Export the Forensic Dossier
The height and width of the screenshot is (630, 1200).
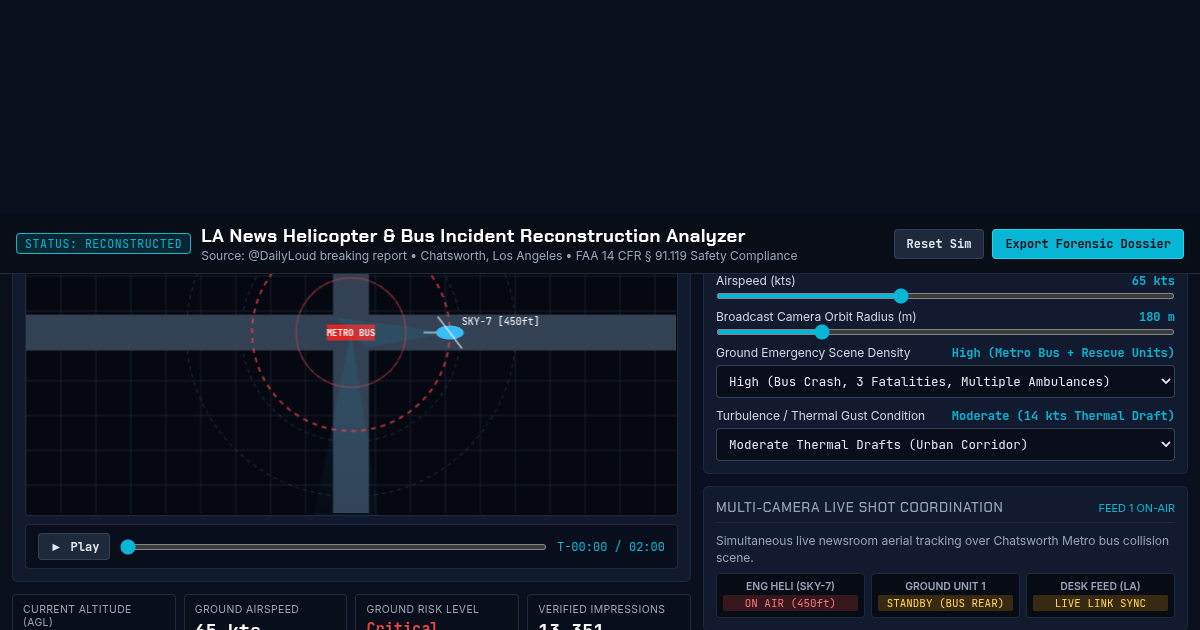(x=1088, y=244)
